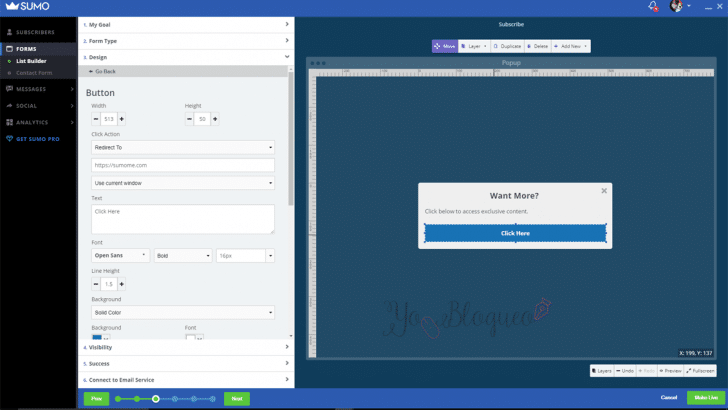
Task: Expand the Social sidebar section
Action: coord(38,105)
